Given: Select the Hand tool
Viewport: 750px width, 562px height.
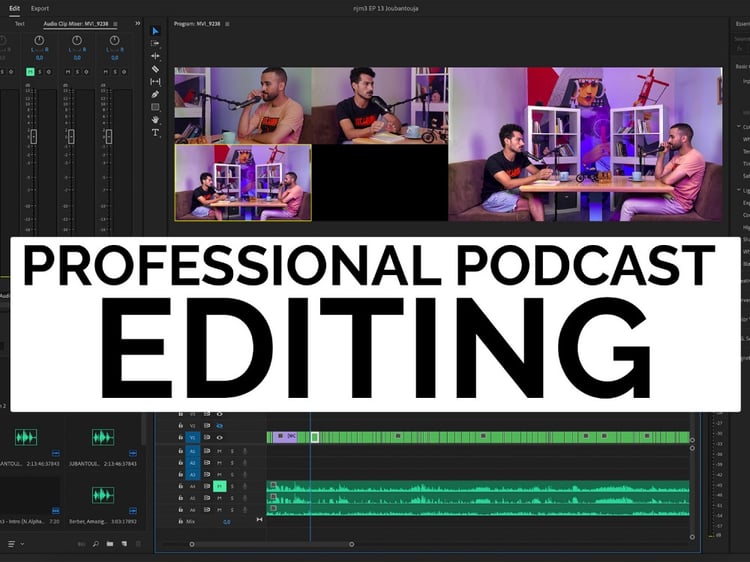Looking at the screenshot, I should [155, 120].
